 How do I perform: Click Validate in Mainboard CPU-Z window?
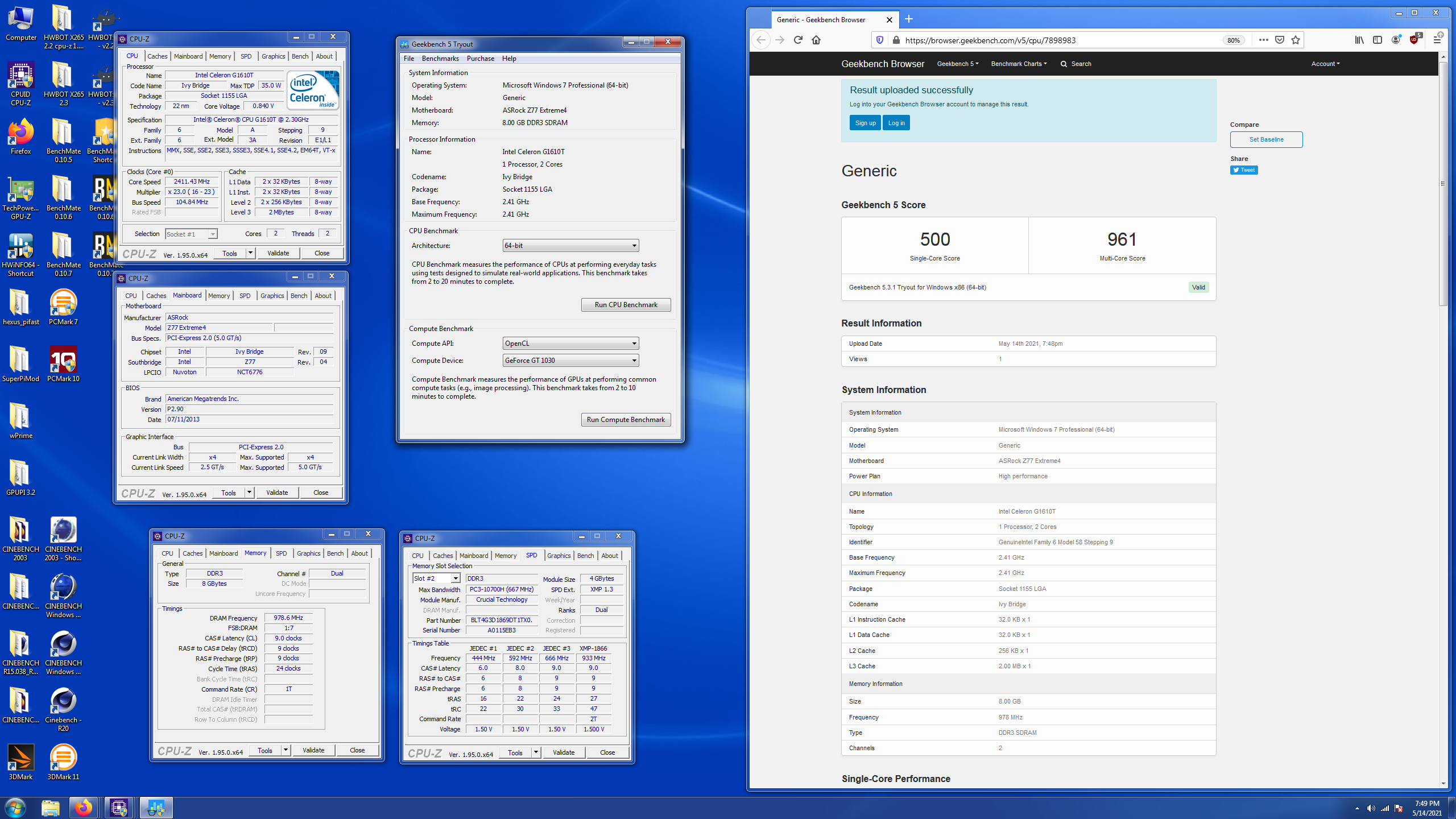pyautogui.click(x=277, y=493)
